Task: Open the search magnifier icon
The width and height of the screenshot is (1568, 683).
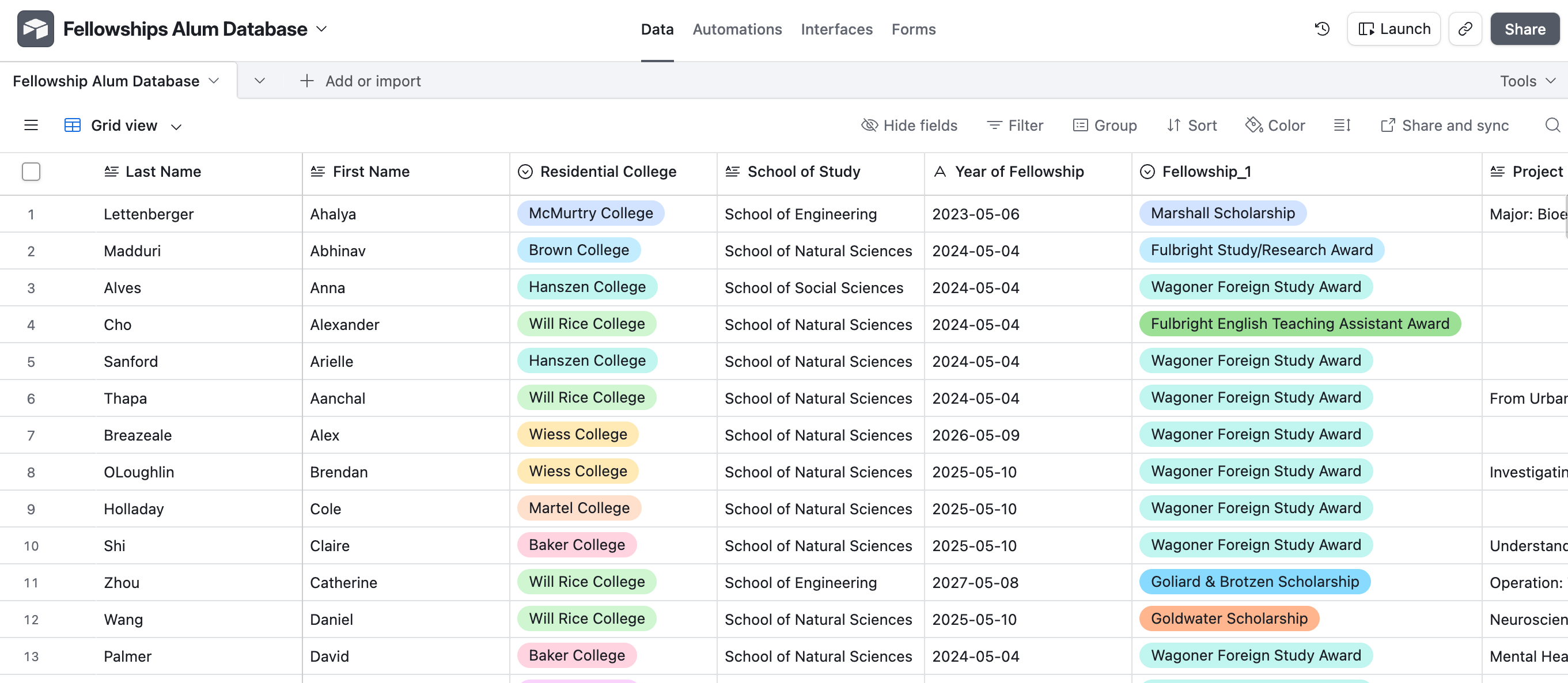Action: click(x=1553, y=125)
